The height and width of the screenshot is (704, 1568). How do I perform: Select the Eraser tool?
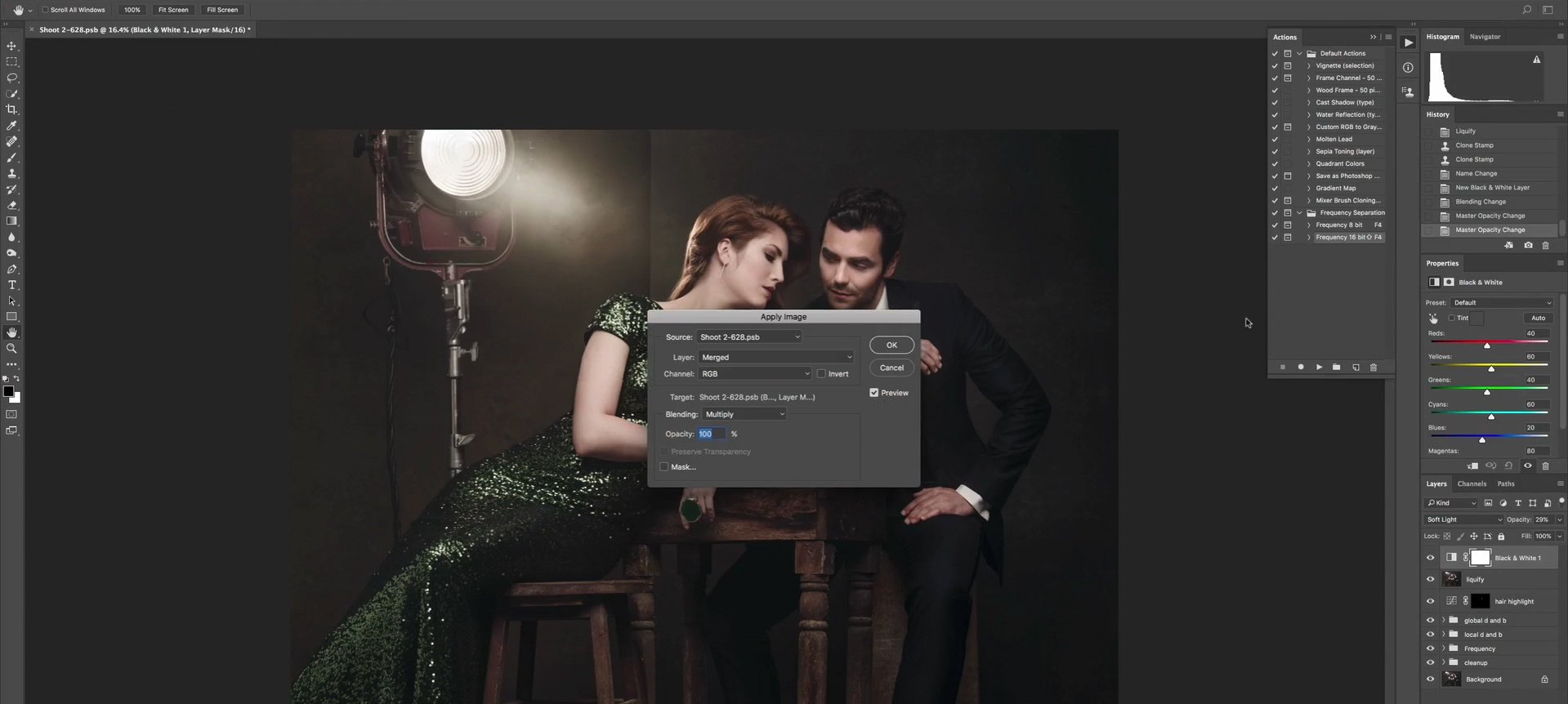pyautogui.click(x=11, y=205)
